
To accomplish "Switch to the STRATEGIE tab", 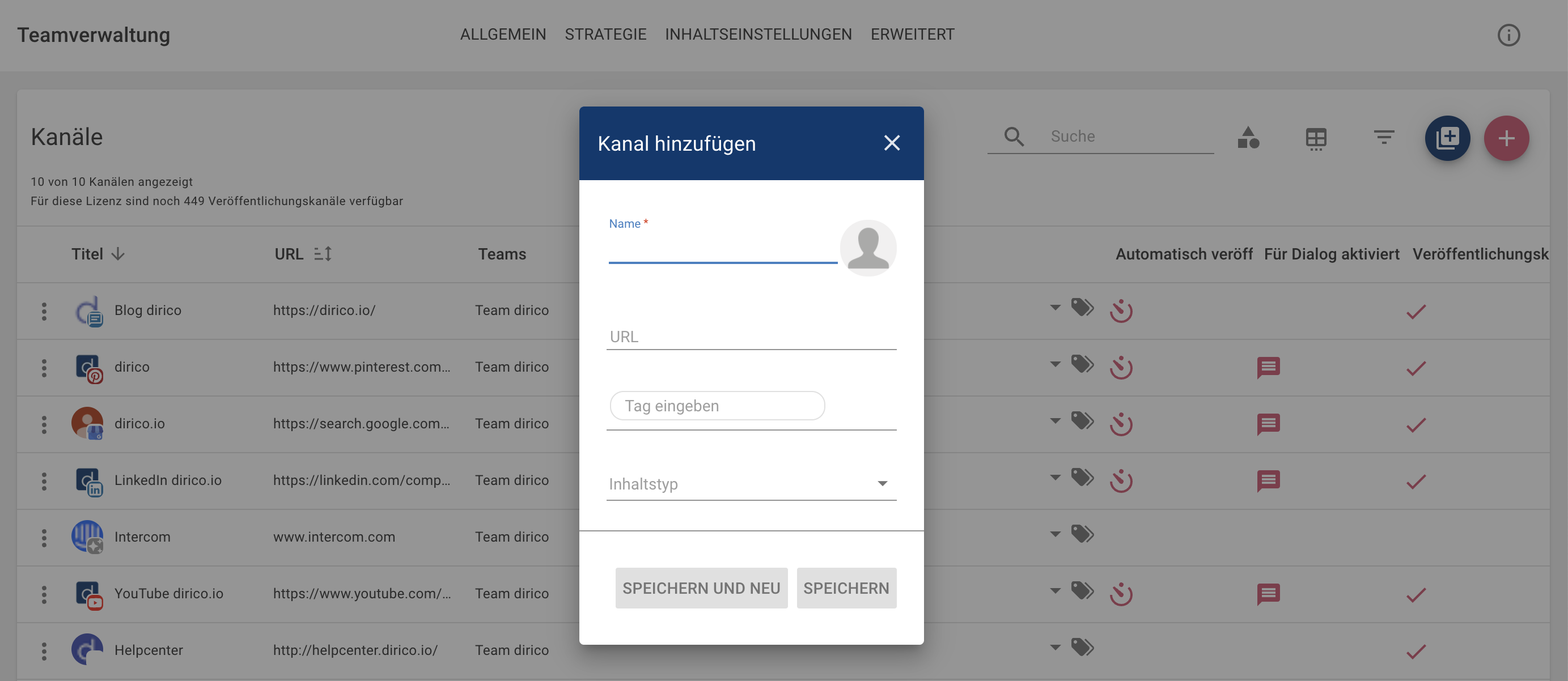I will [x=605, y=35].
